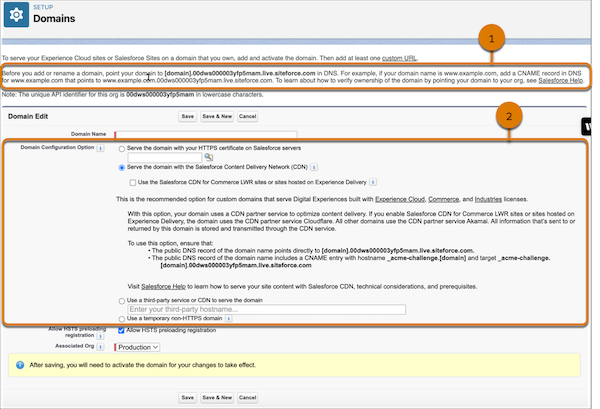Viewport: 600px width, 409px height.
Task: Click the bottom Save button
Action: (188, 398)
